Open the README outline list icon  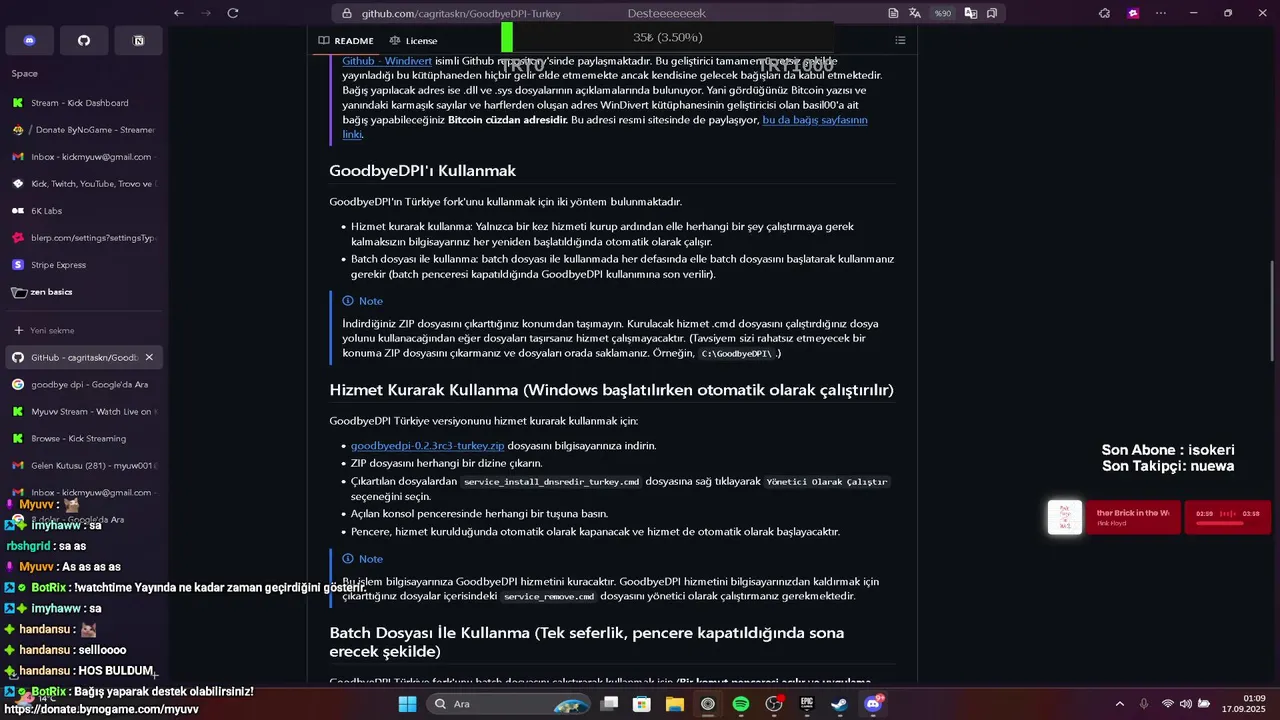[900, 40]
